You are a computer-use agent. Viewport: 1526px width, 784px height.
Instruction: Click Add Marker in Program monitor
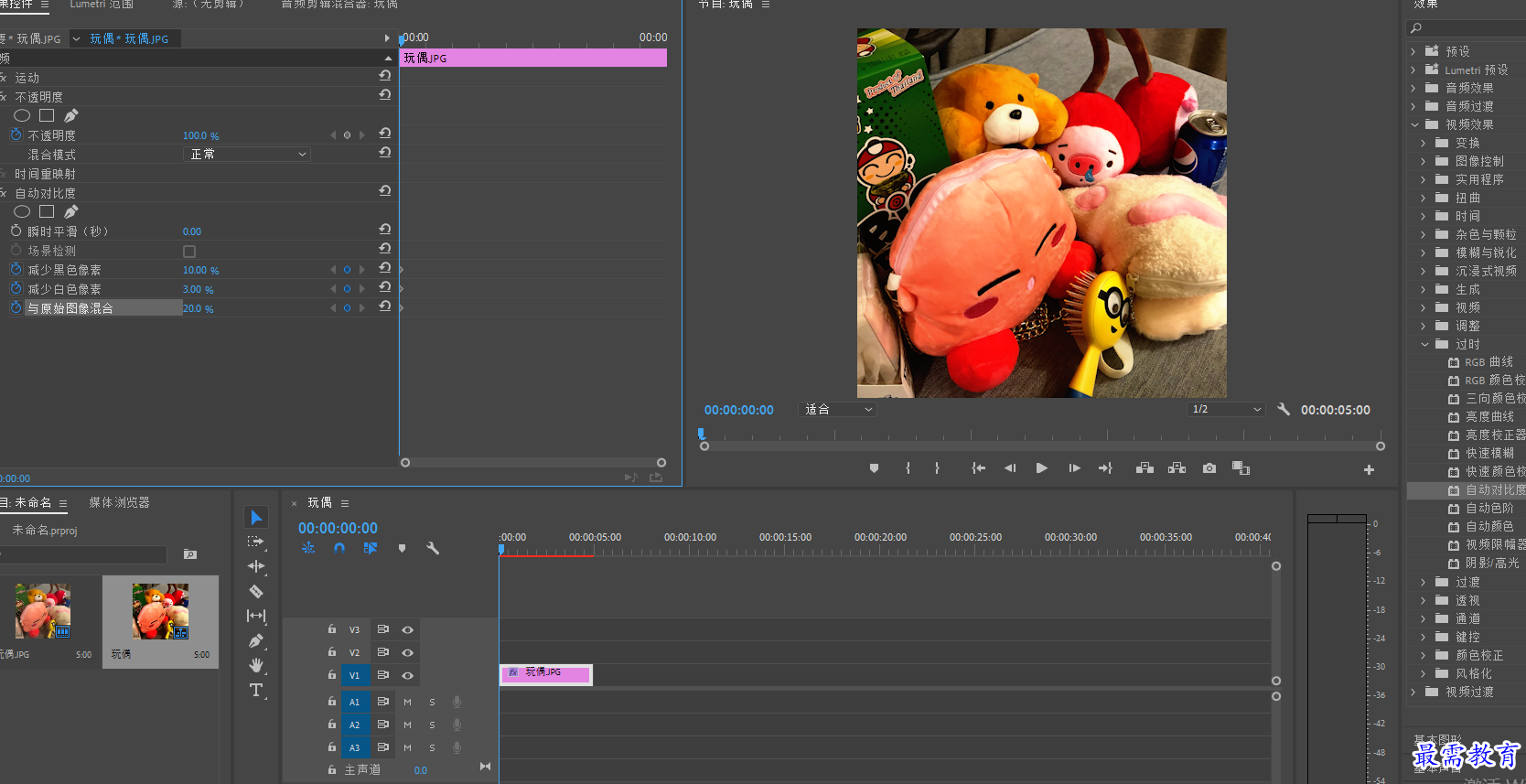pos(874,468)
